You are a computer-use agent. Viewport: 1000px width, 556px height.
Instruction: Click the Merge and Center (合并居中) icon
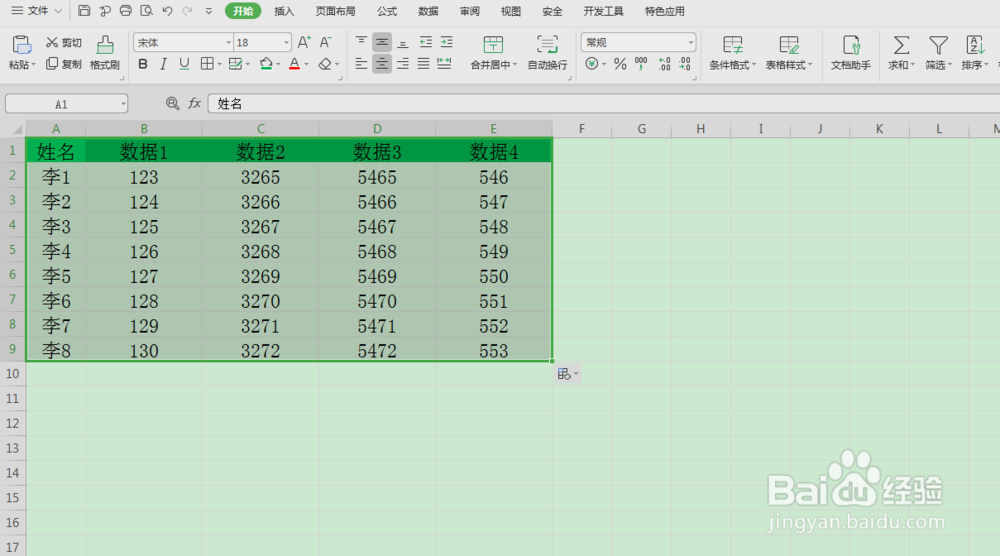pyautogui.click(x=493, y=45)
